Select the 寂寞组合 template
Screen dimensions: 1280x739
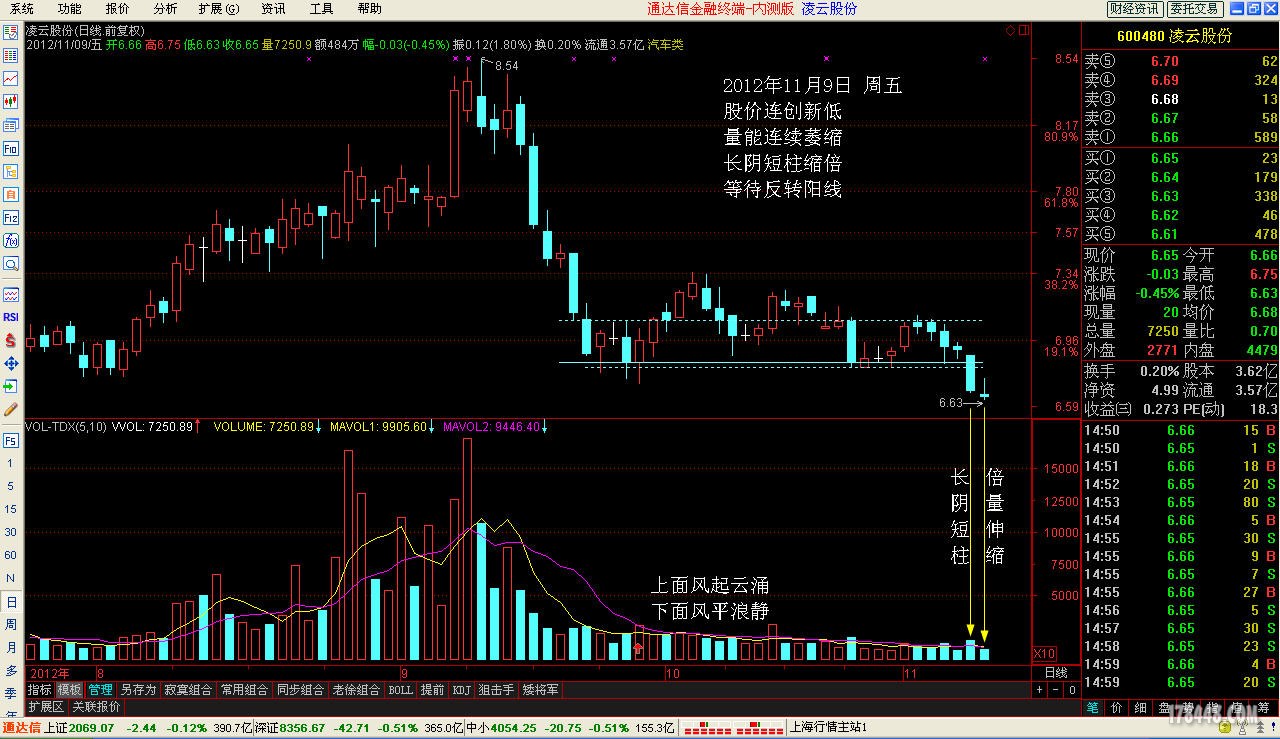pos(188,690)
